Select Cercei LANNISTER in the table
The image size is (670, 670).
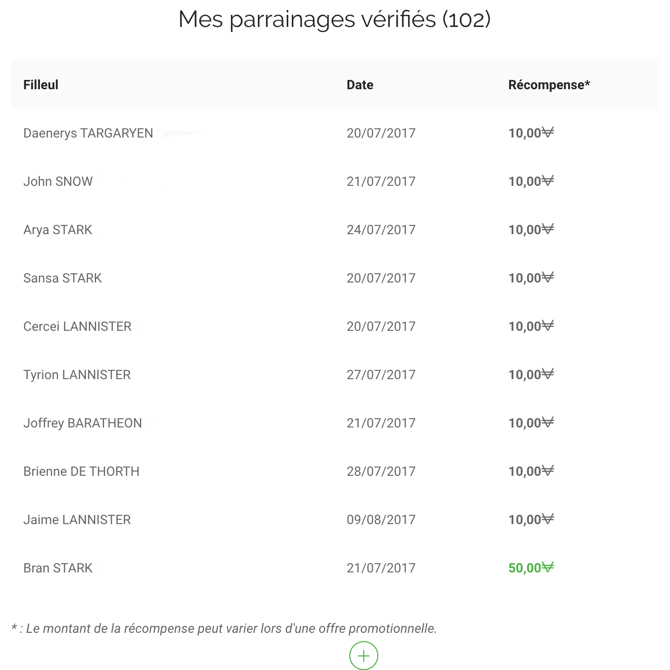coord(77,326)
